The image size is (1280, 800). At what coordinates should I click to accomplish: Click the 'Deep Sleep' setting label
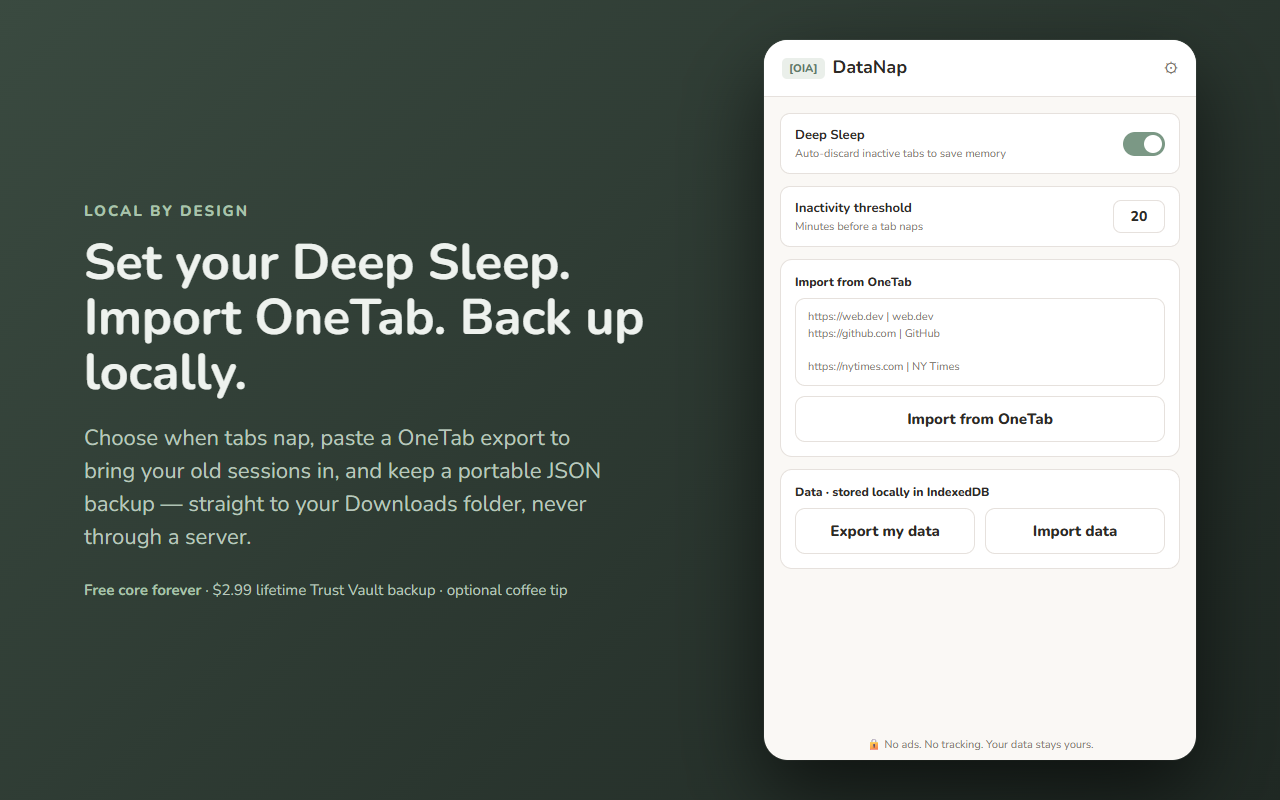(830, 135)
